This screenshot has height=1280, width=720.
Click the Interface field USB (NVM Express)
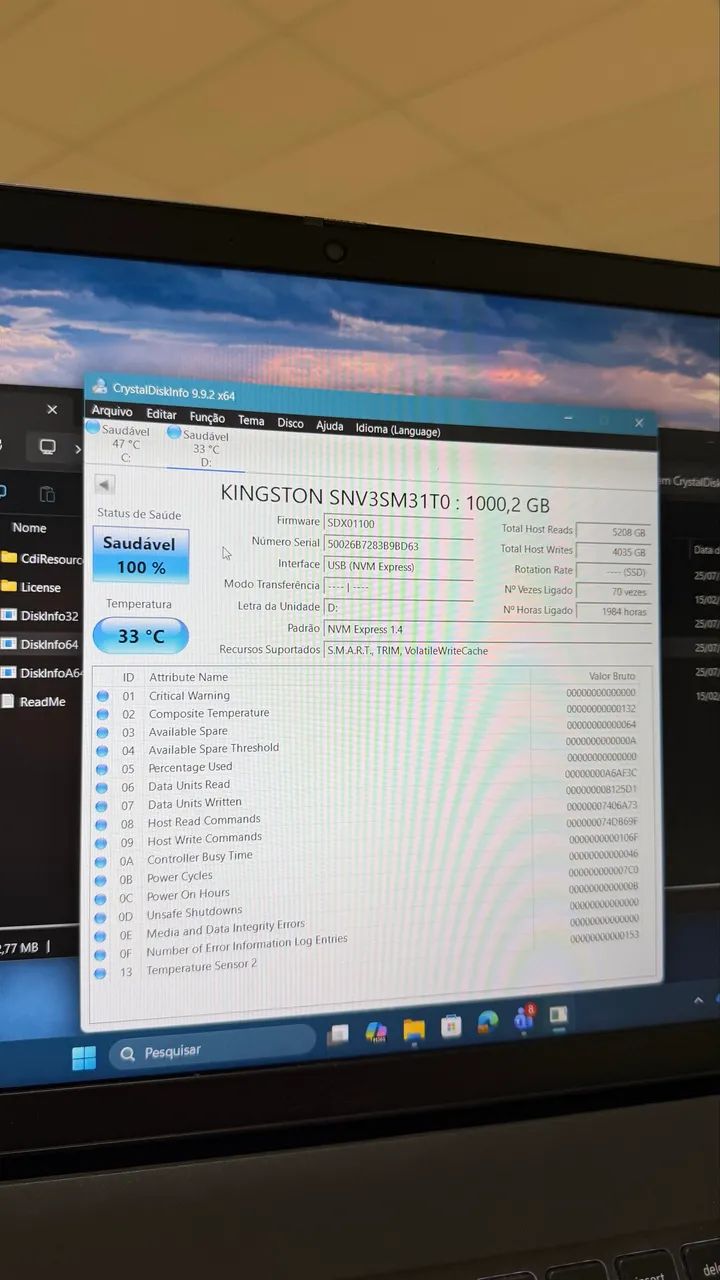[x=398, y=566]
